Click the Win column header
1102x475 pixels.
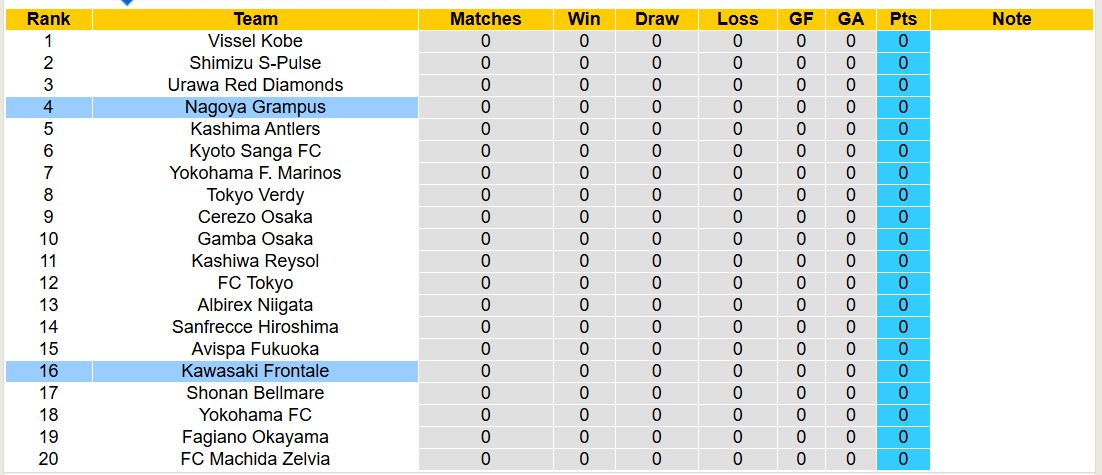pos(584,19)
